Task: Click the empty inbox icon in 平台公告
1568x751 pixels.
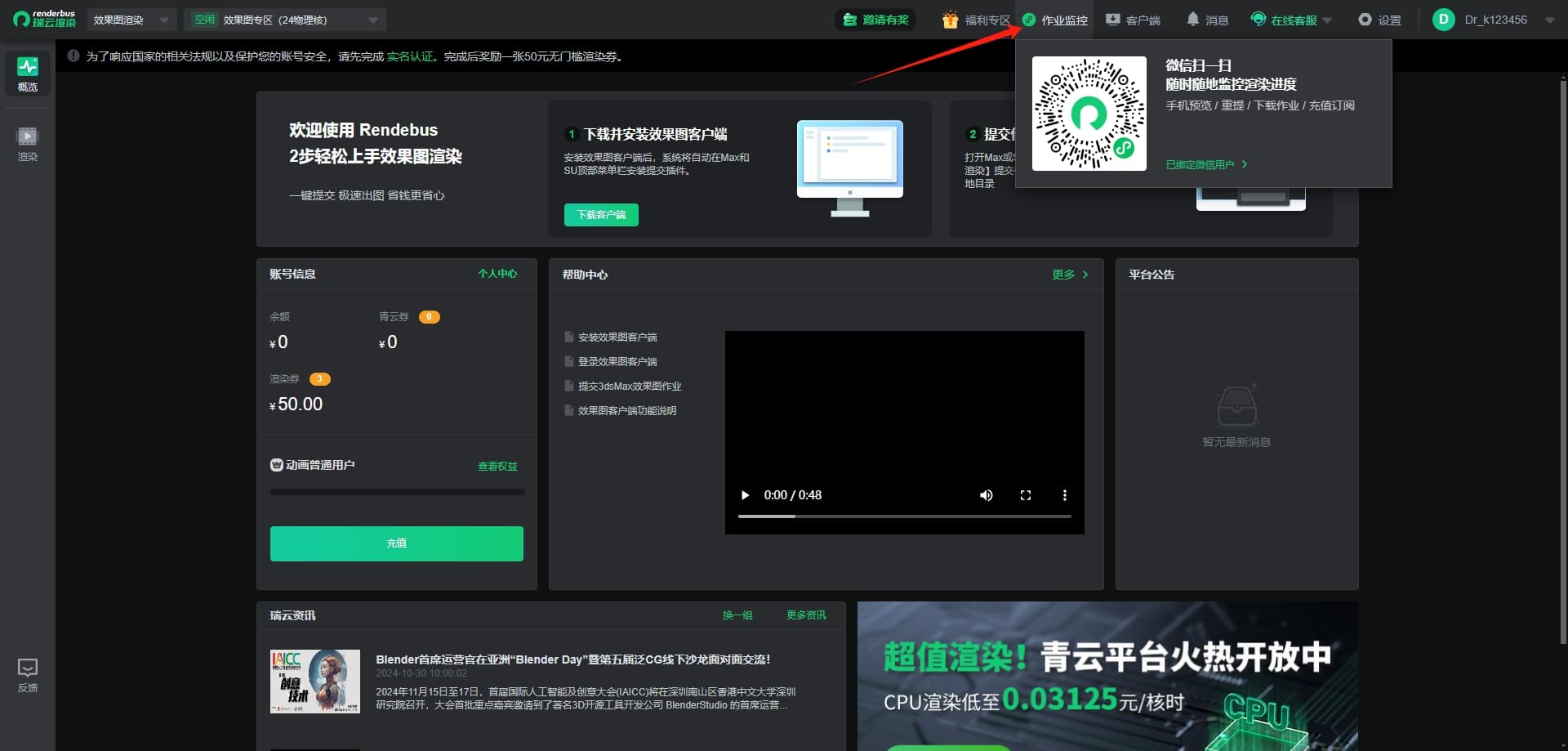Action: click(x=1236, y=405)
